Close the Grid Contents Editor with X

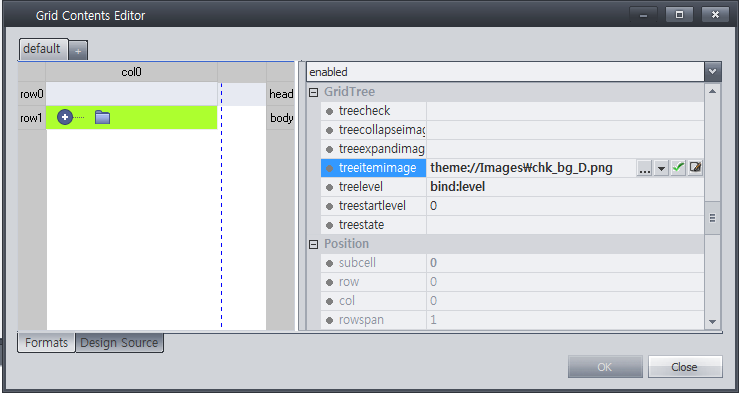pos(715,15)
